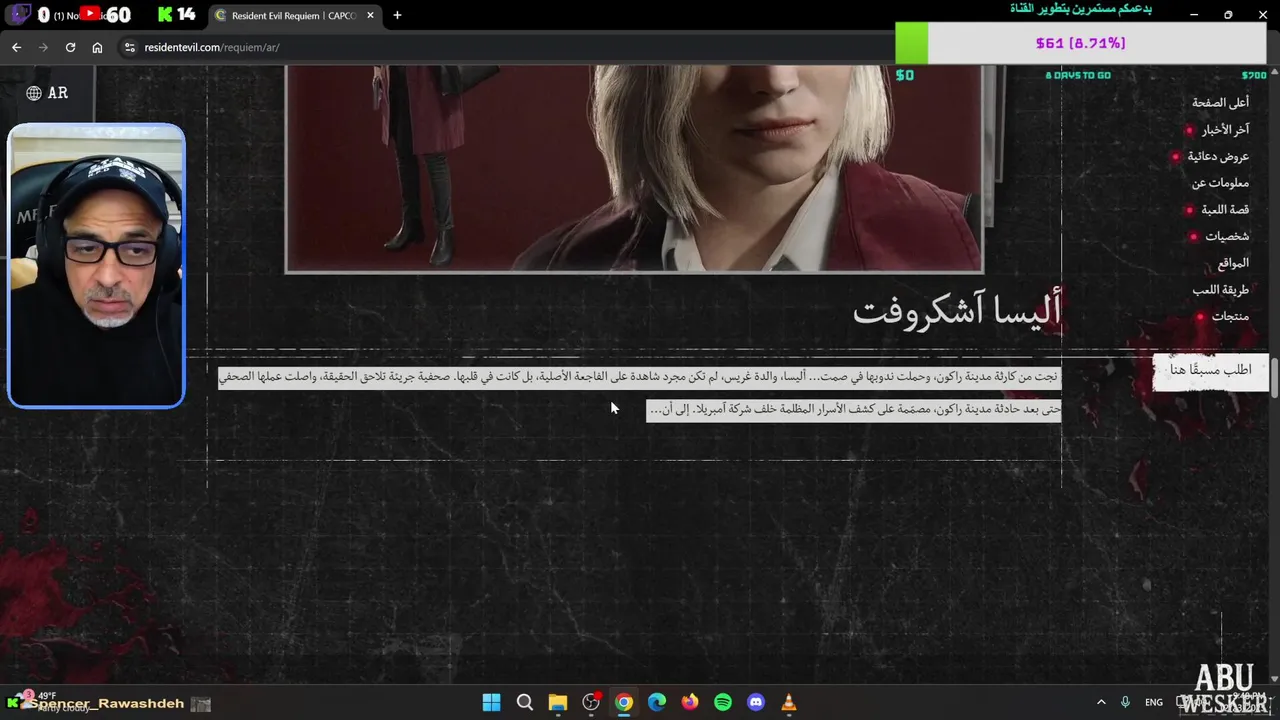
Task: Go back with browser back arrow
Action: pyautogui.click(x=16, y=47)
